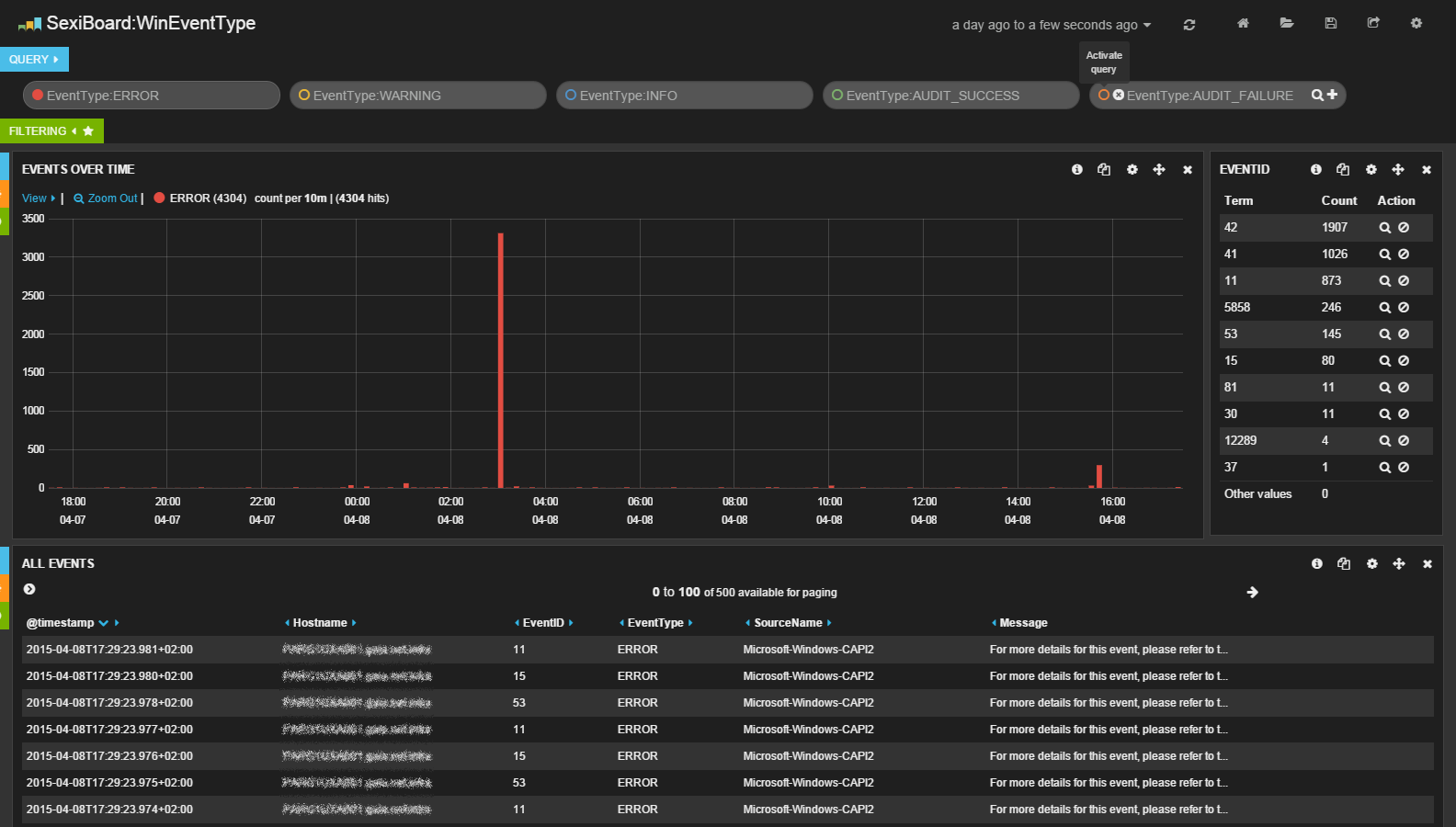Configure All Events panel with gear icon
The image size is (1456, 827).
tap(1372, 563)
